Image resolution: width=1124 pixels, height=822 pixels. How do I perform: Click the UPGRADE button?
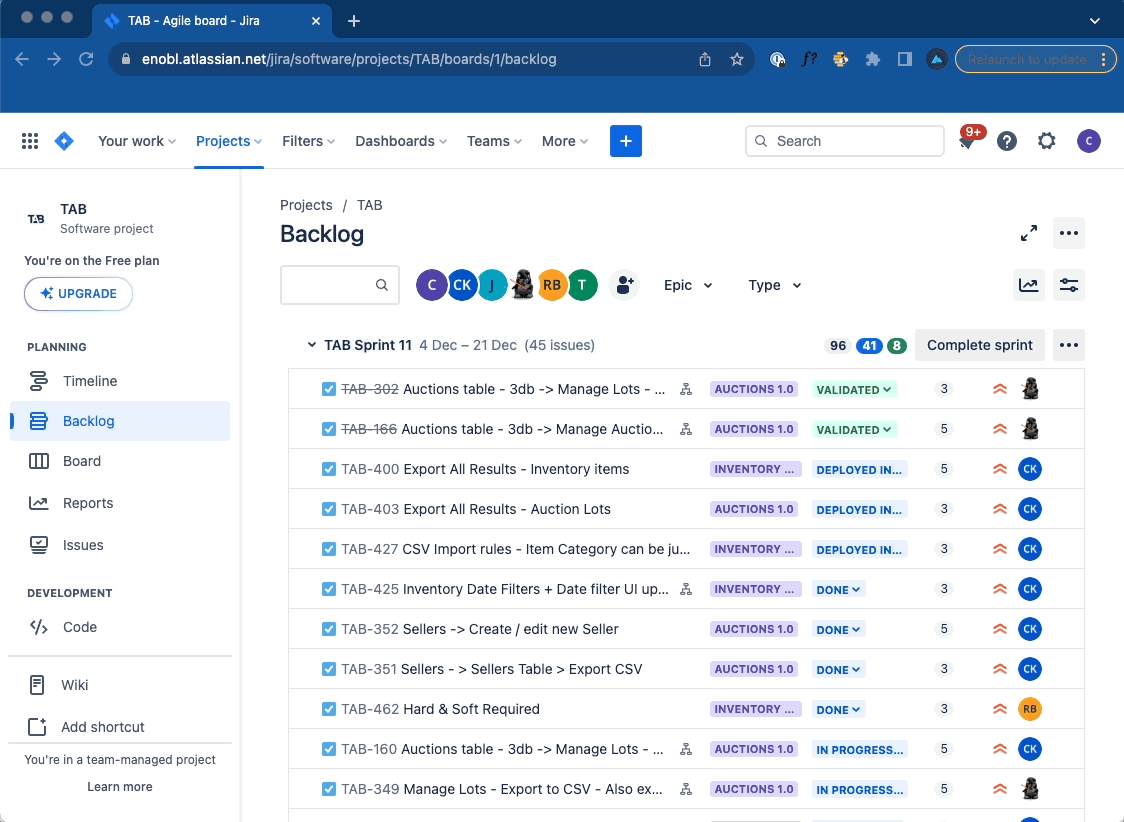click(x=78, y=294)
